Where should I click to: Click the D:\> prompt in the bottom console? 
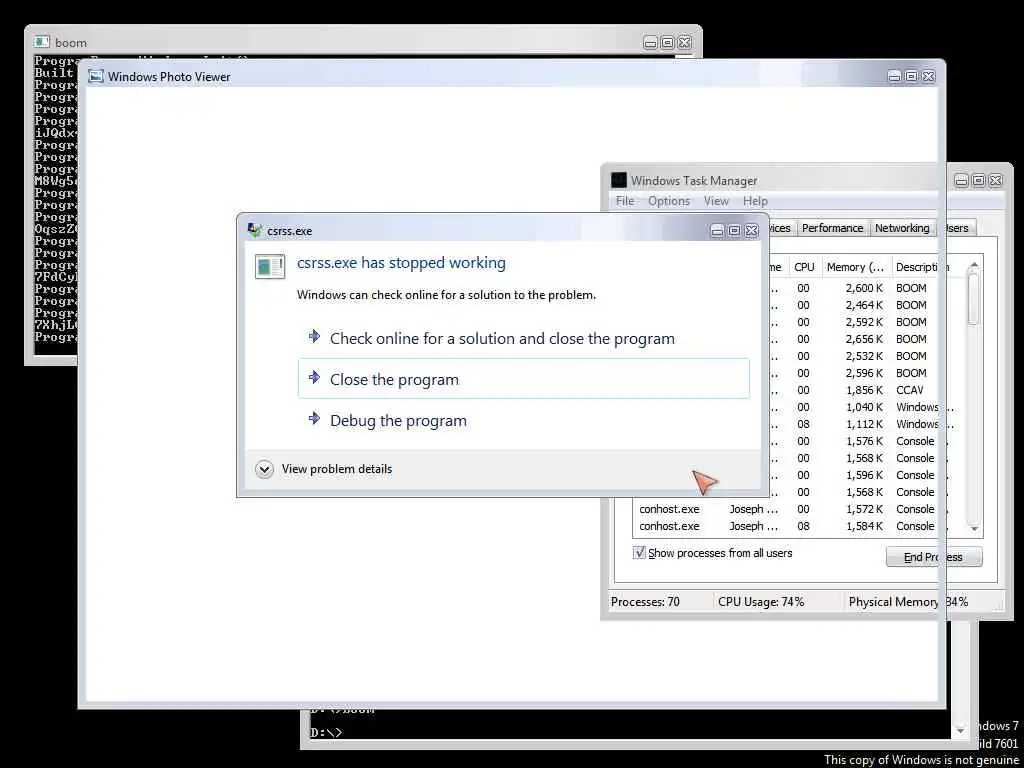pos(326,733)
